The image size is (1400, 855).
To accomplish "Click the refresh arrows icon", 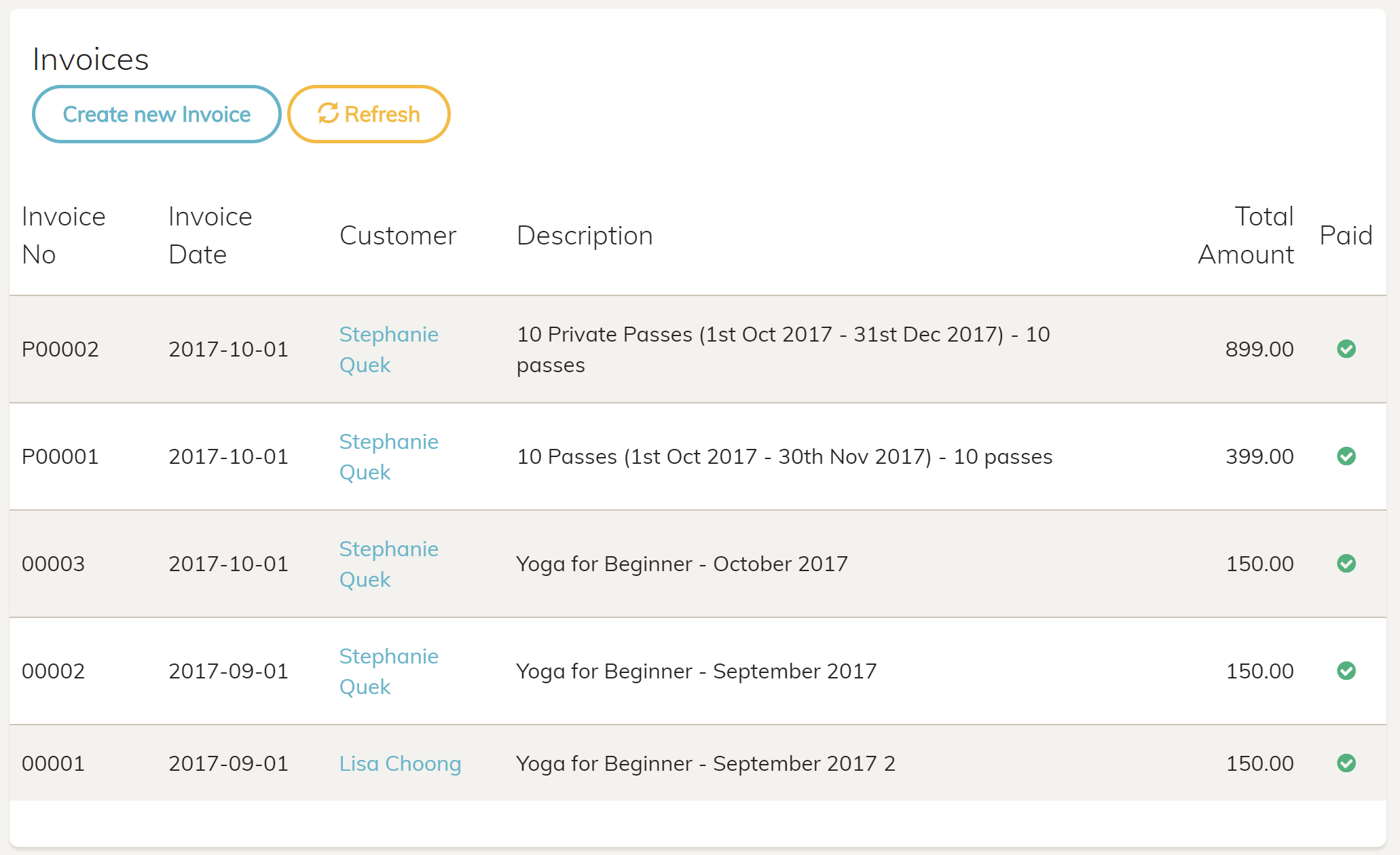I will coord(329,113).
